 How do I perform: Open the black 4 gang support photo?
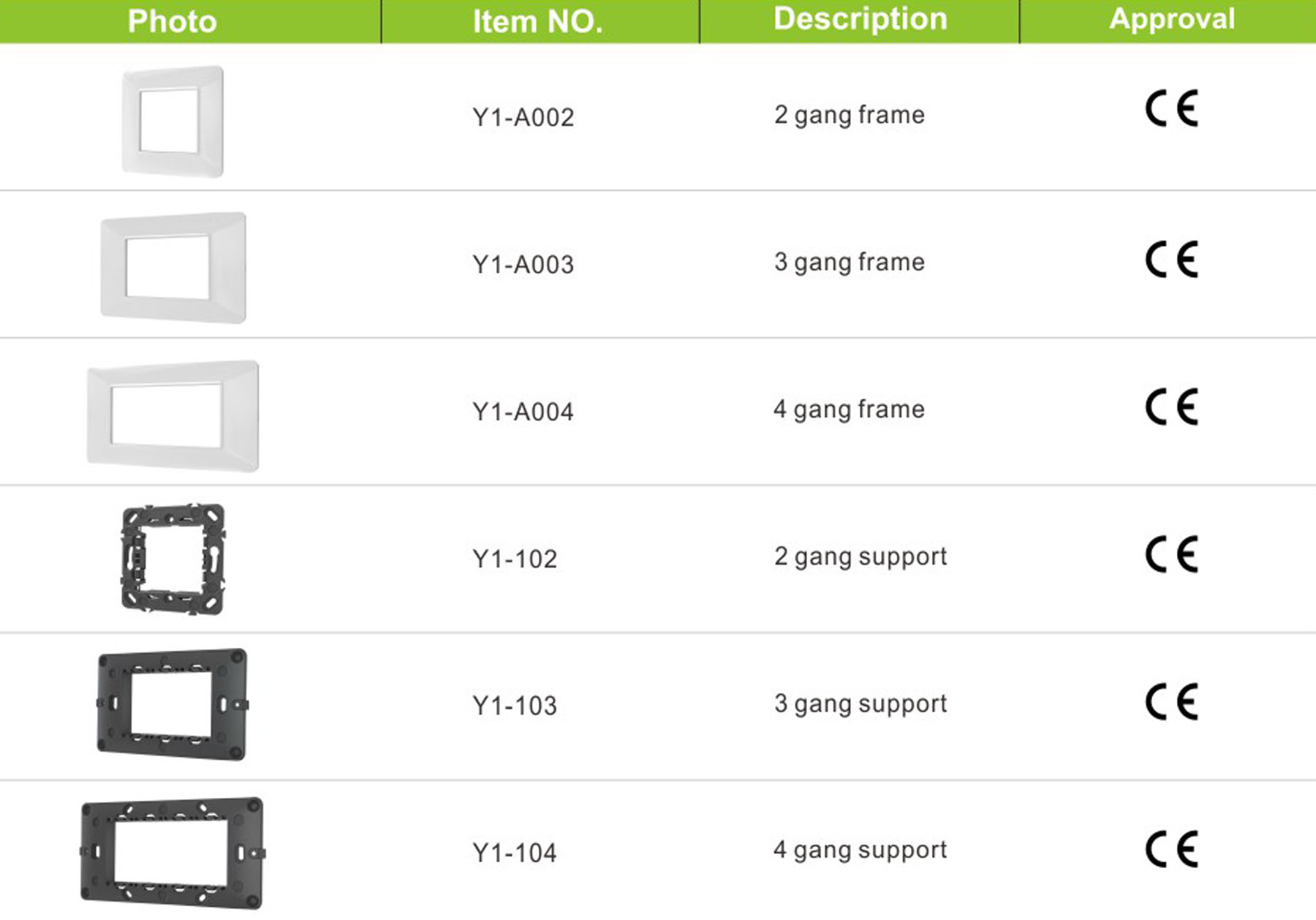coord(173,853)
